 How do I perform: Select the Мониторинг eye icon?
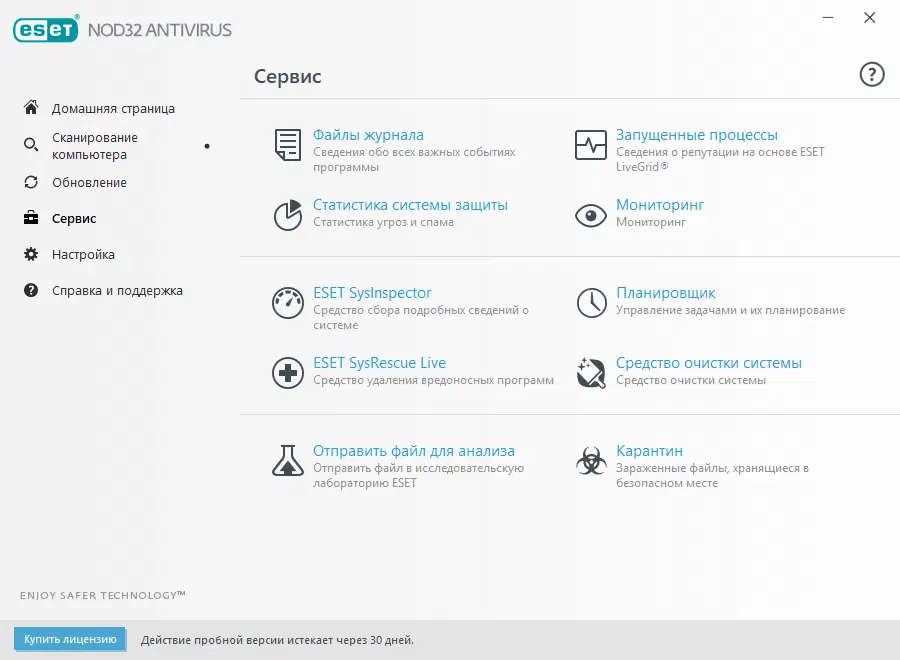(591, 215)
